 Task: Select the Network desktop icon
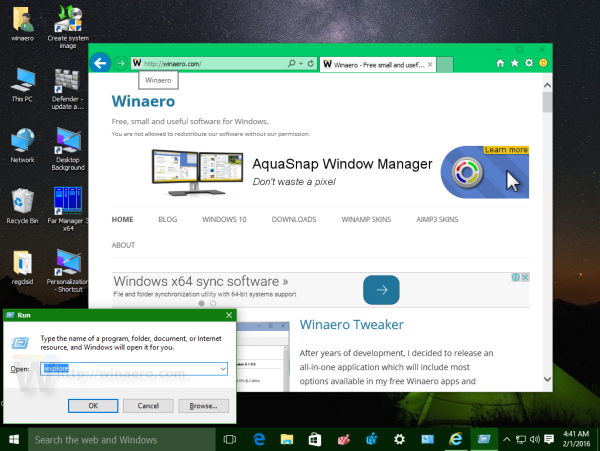[22, 146]
